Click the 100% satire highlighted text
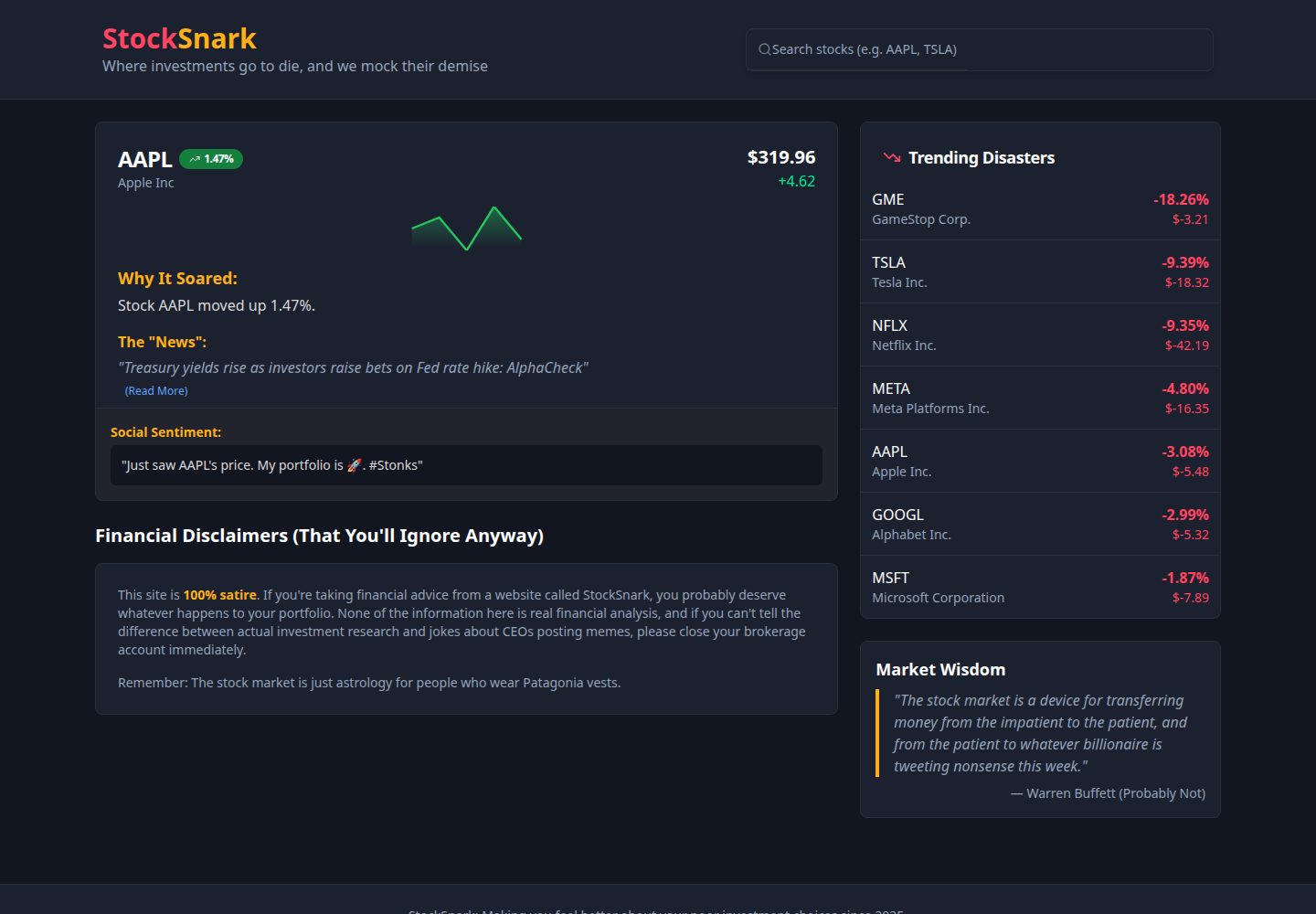 (219, 595)
